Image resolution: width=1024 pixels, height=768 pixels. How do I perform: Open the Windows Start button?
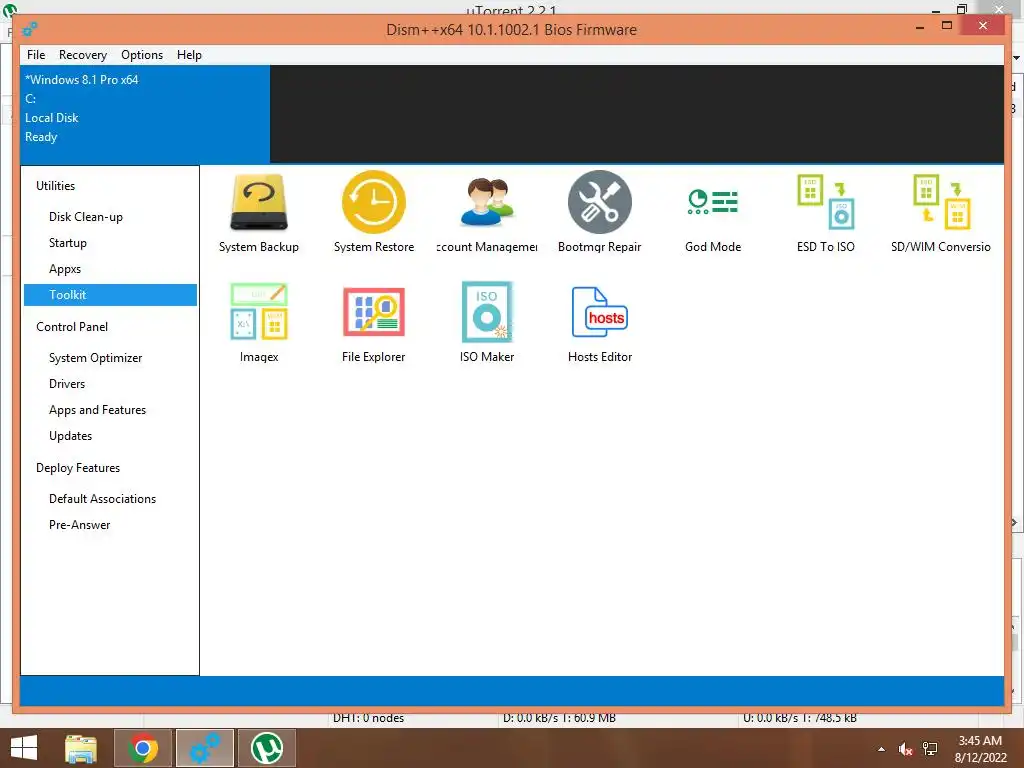click(24, 748)
